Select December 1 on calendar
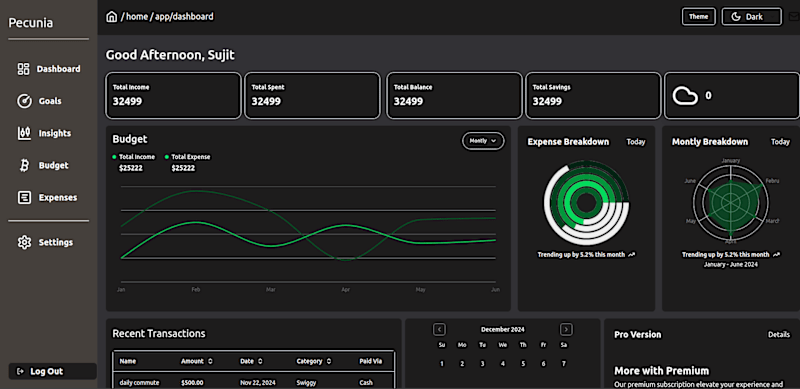This screenshot has width=800, height=389. pyautogui.click(x=442, y=364)
